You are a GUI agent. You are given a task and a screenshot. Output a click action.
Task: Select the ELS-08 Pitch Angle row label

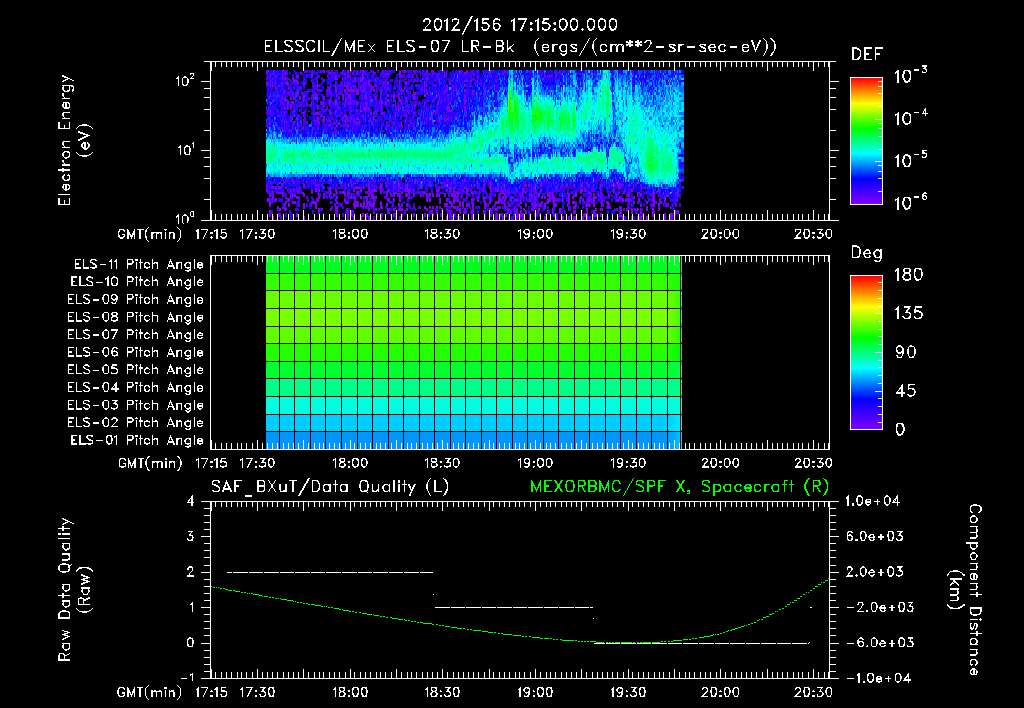[135, 317]
